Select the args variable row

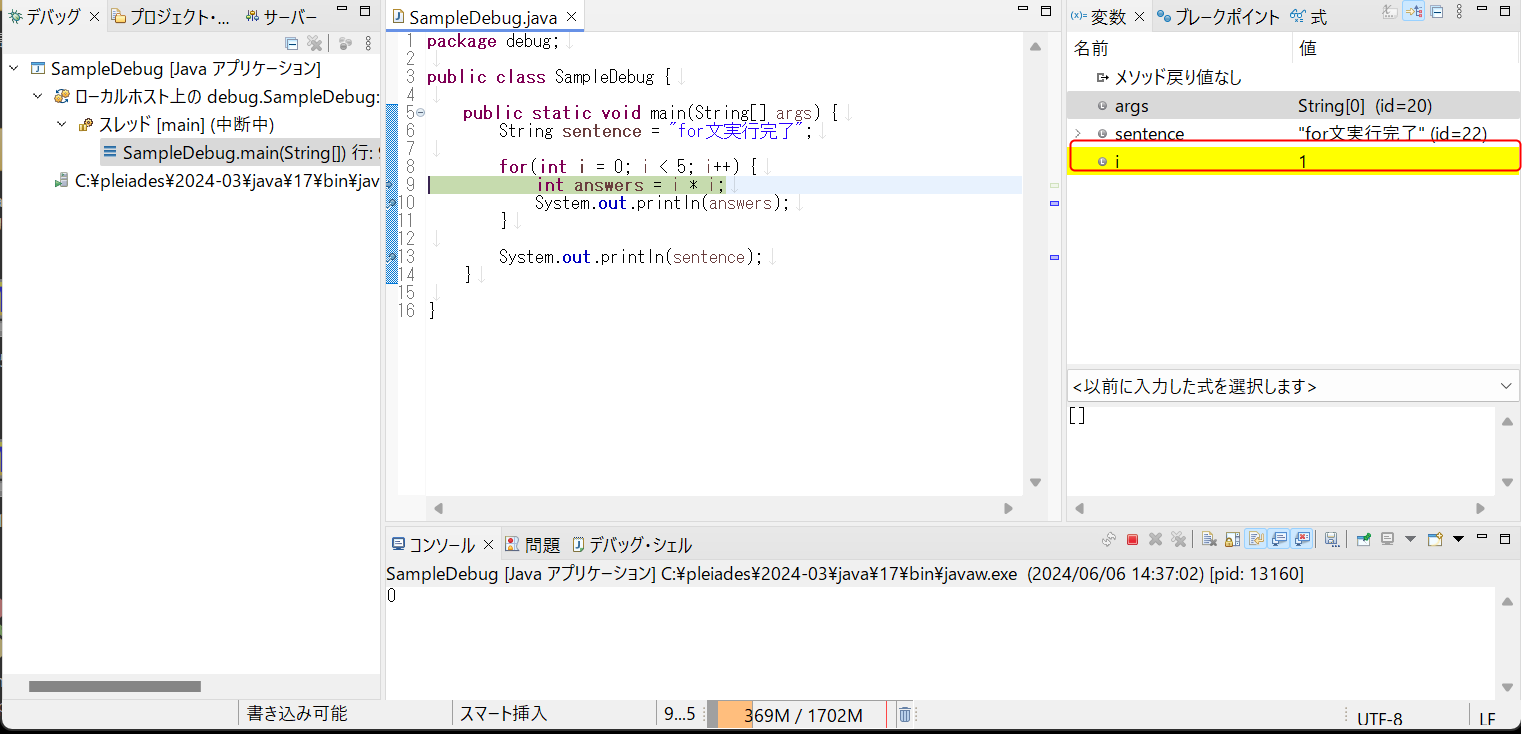1293,105
